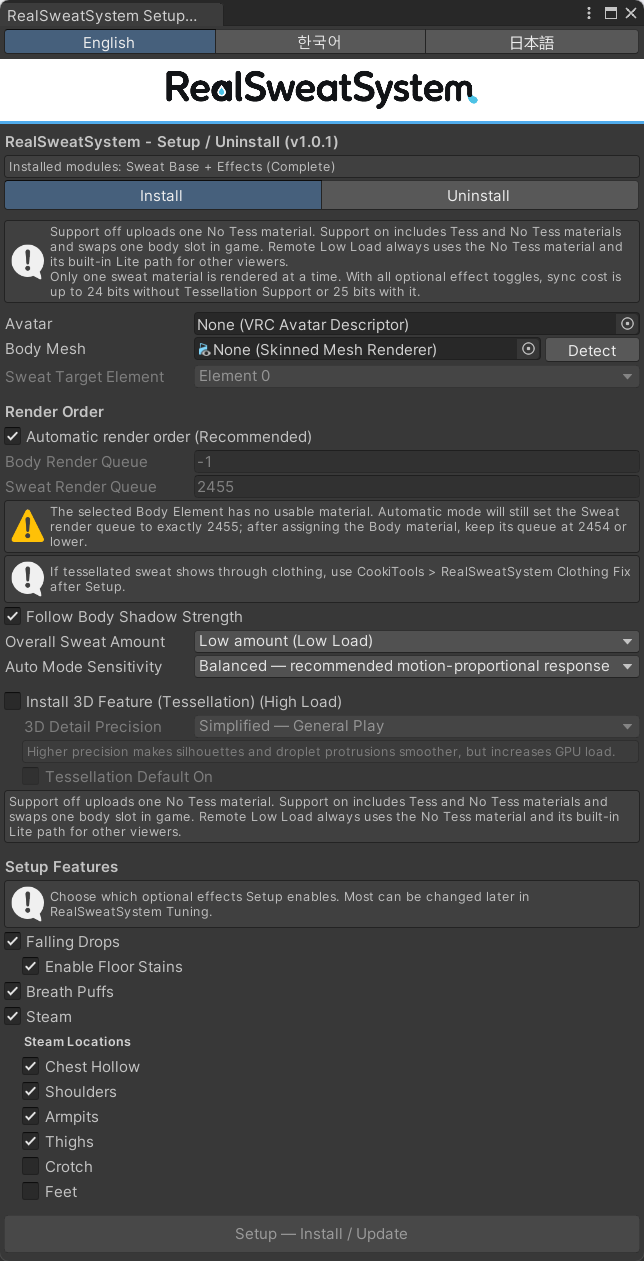This screenshot has width=644, height=1261.
Task: Open the window's three-dot options menu
Action: pos(588,14)
